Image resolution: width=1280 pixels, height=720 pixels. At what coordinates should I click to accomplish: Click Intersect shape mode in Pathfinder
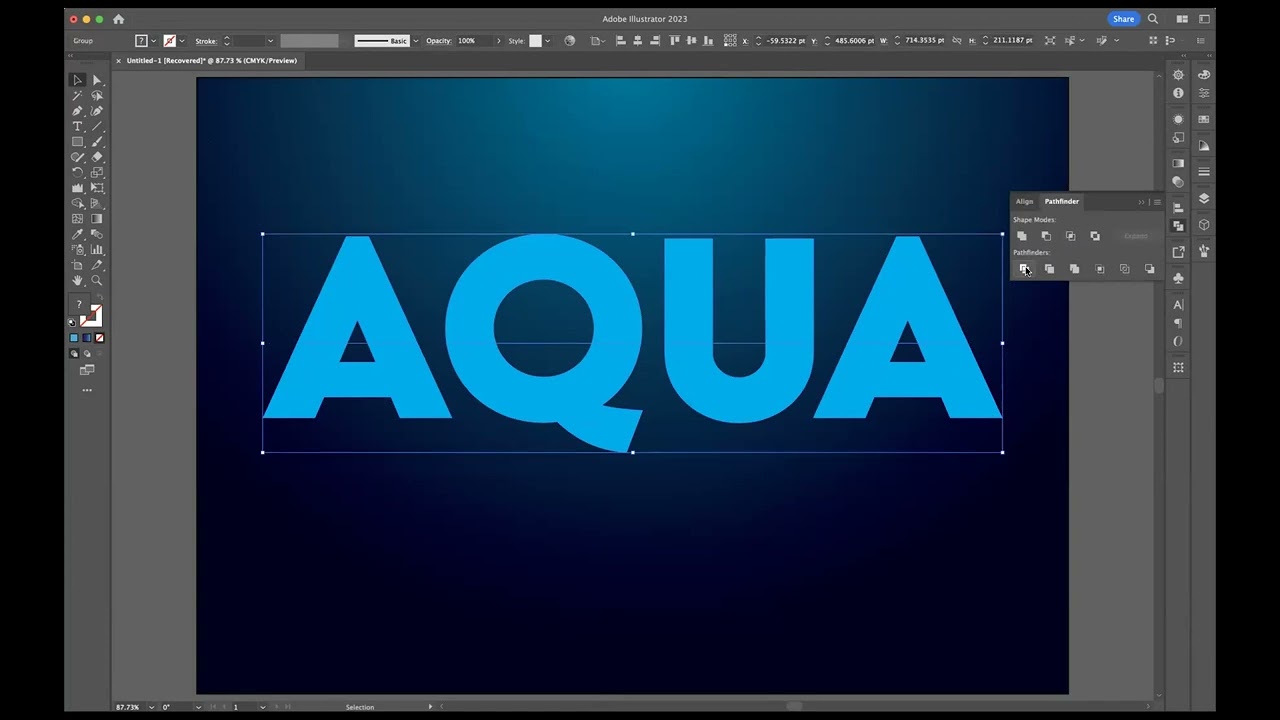click(1070, 236)
